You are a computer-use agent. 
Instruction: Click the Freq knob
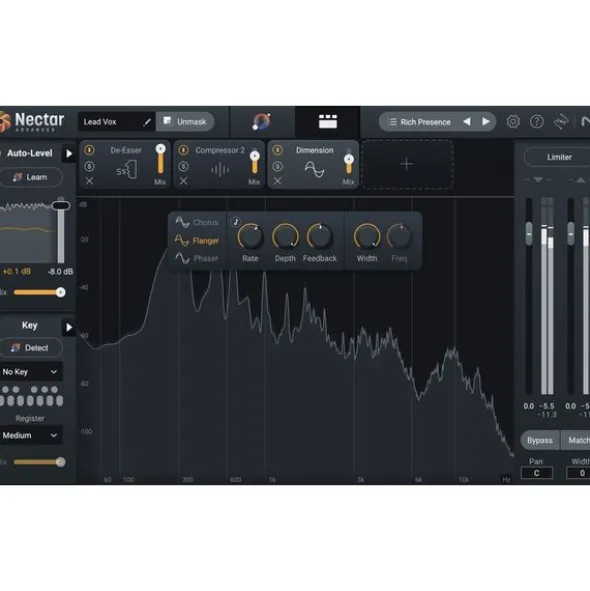(399, 237)
